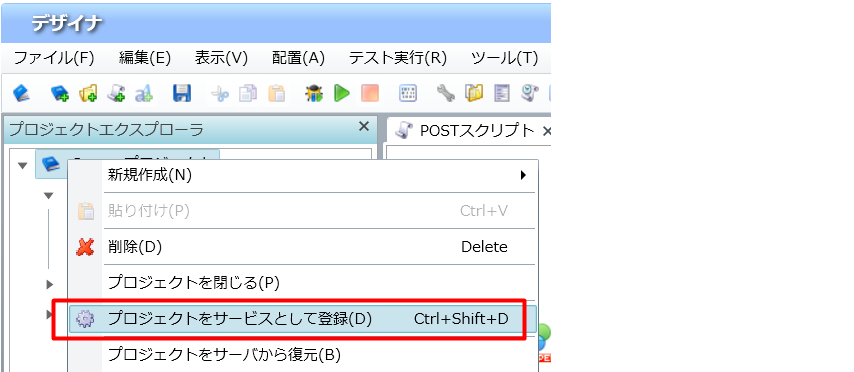Collapse the second-level tree node arrow
This screenshot has height=372, width=854.
(x=49, y=195)
